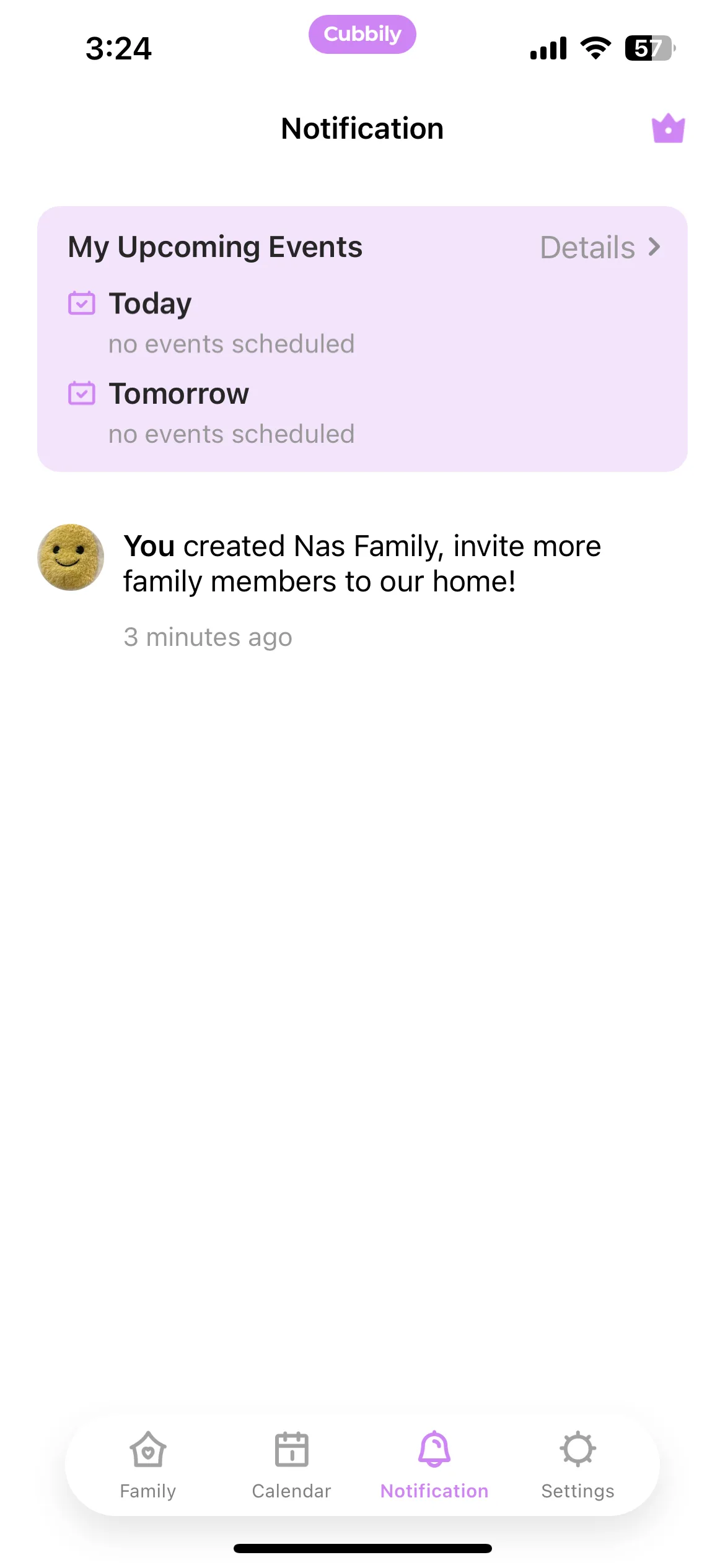Select the Notification bell icon
Image resolution: width=725 pixels, height=1568 pixels.
pos(434,1449)
